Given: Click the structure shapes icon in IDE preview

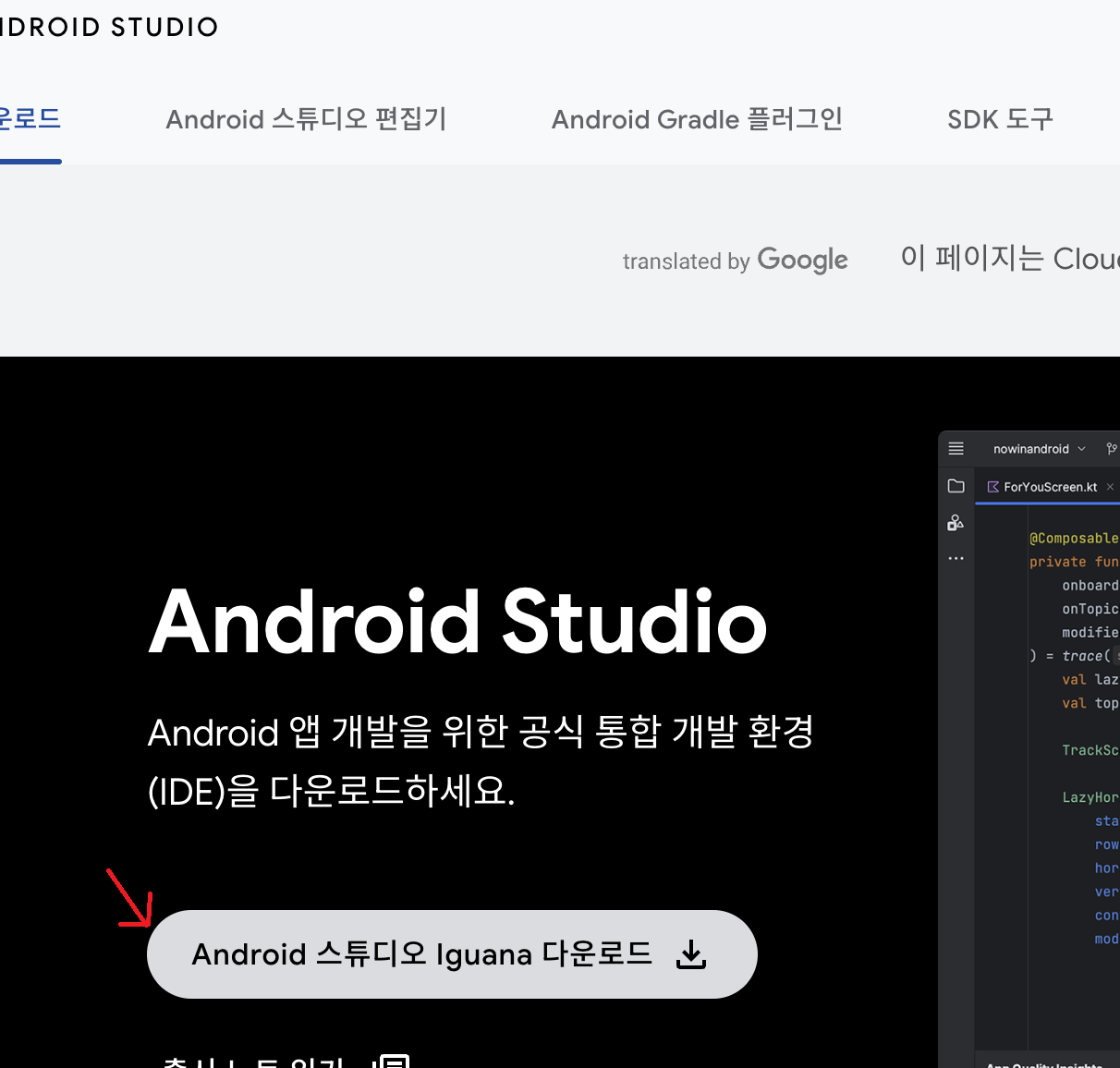Looking at the screenshot, I should click(956, 523).
